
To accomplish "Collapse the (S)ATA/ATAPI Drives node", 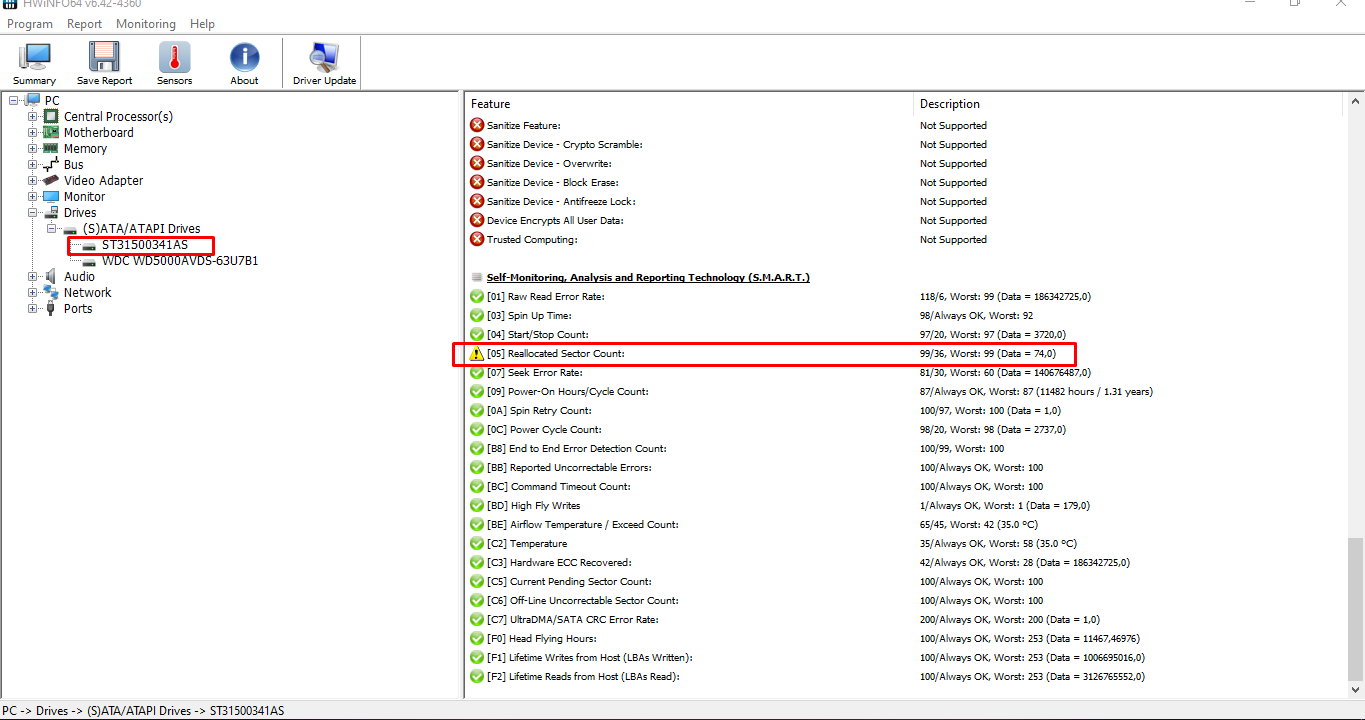I will point(52,228).
